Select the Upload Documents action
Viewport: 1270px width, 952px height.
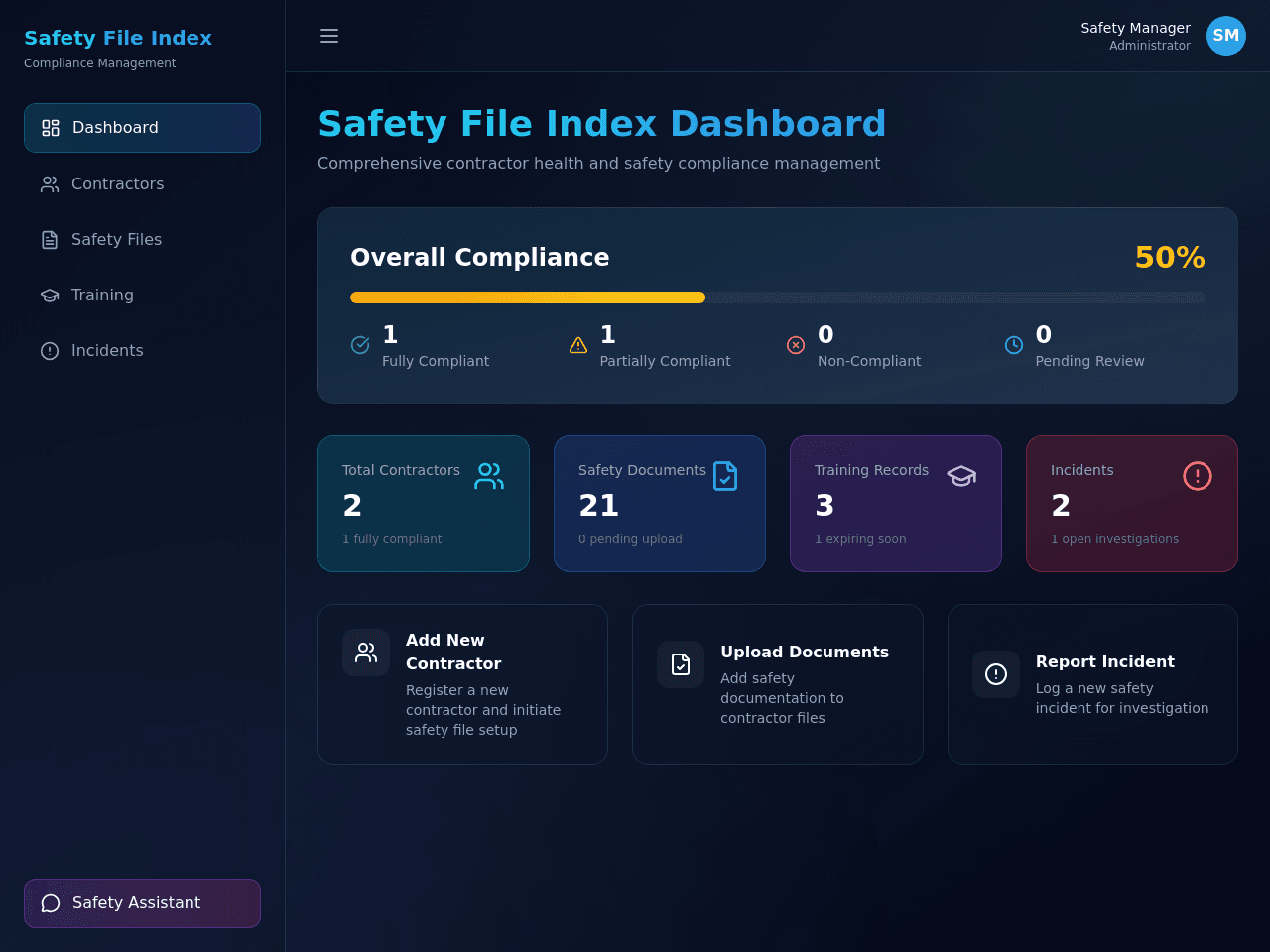pyautogui.click(x=778, y=684)
